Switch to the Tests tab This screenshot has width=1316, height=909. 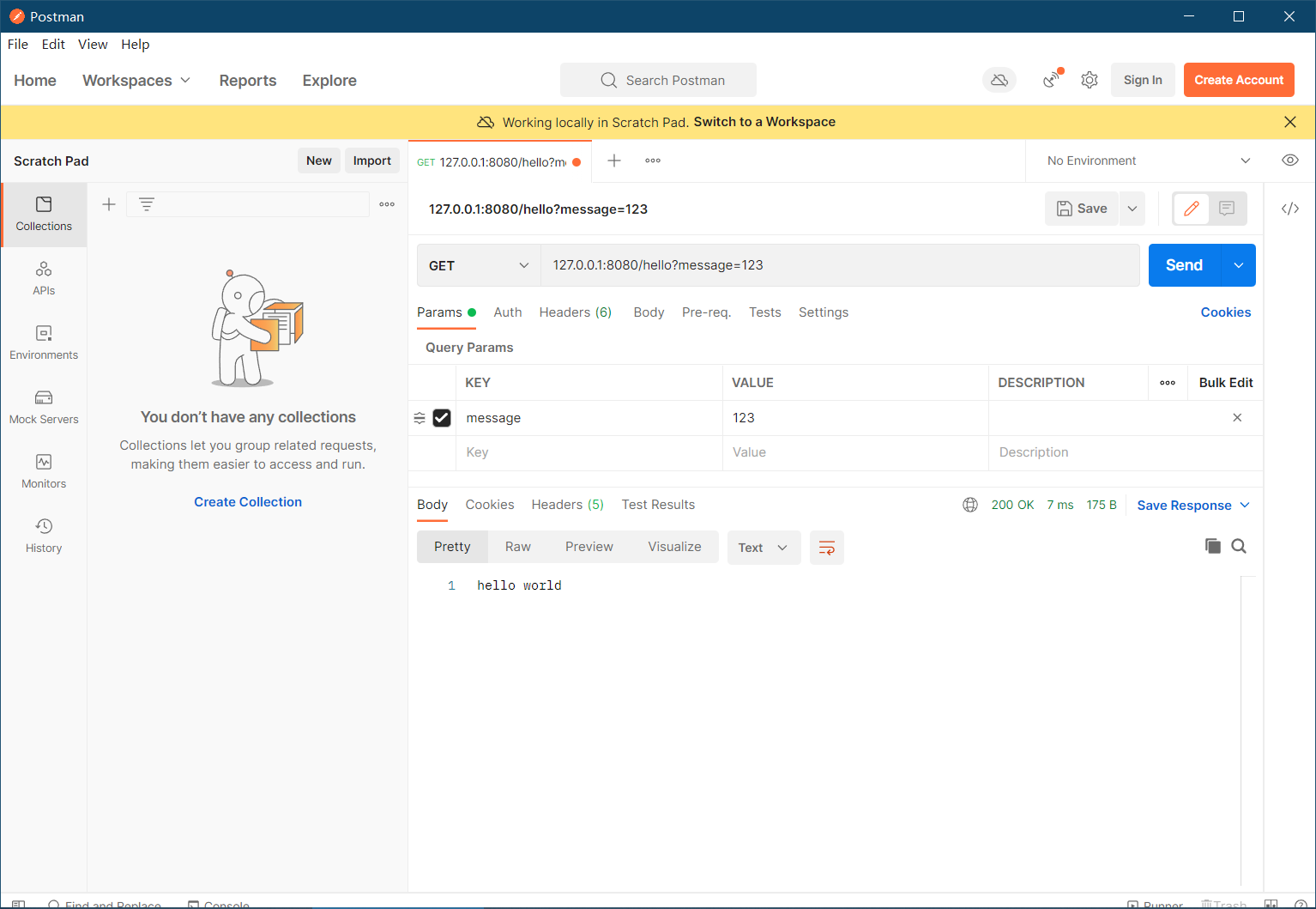coord(765,312)
